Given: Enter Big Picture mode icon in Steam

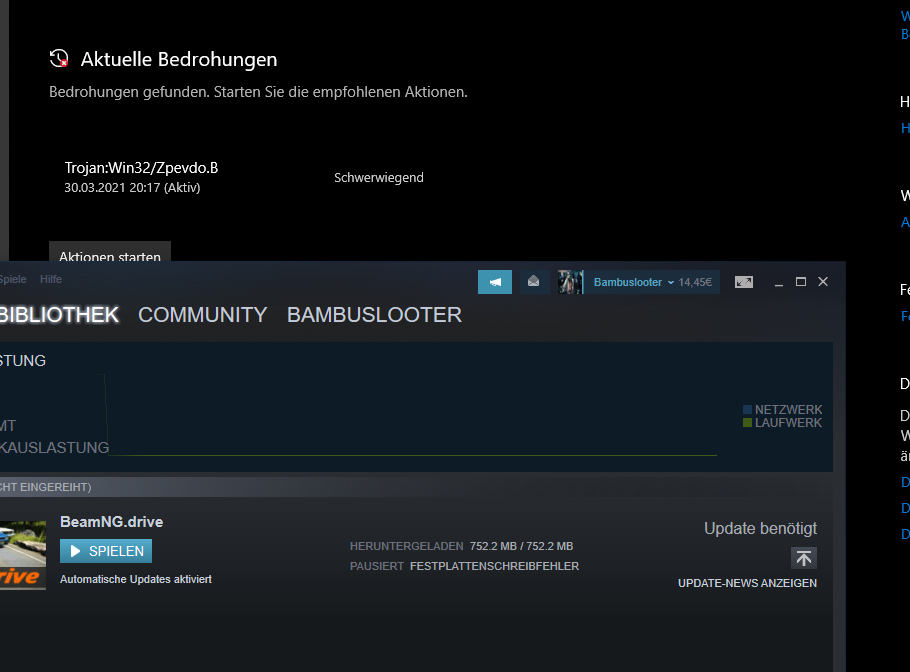Looking at the screenshot, I should pyautogui.click(x=743, y=282).
